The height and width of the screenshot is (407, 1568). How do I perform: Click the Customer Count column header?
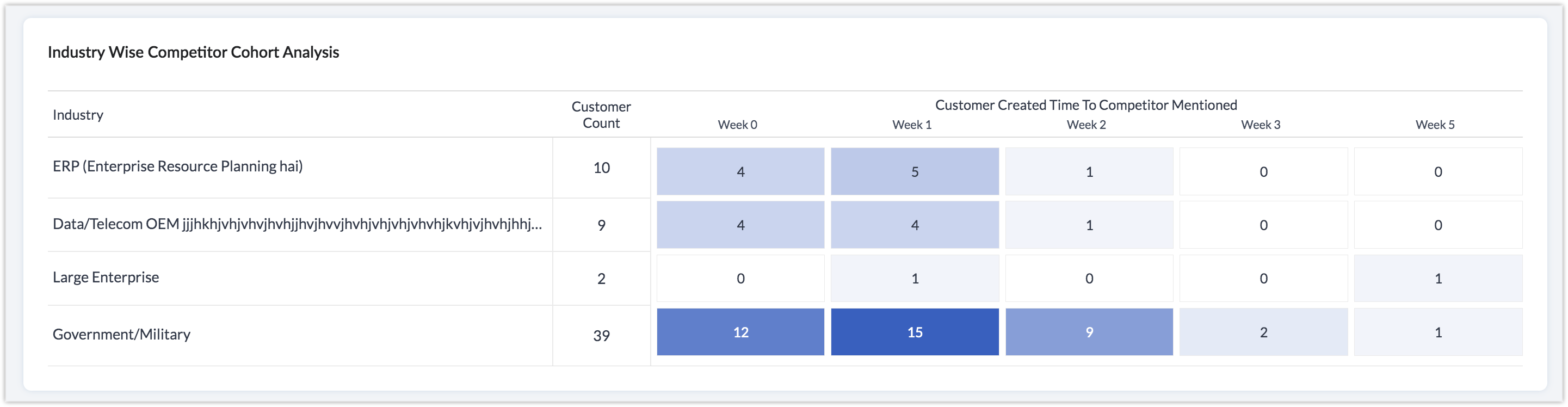click(x=601, y=115)
